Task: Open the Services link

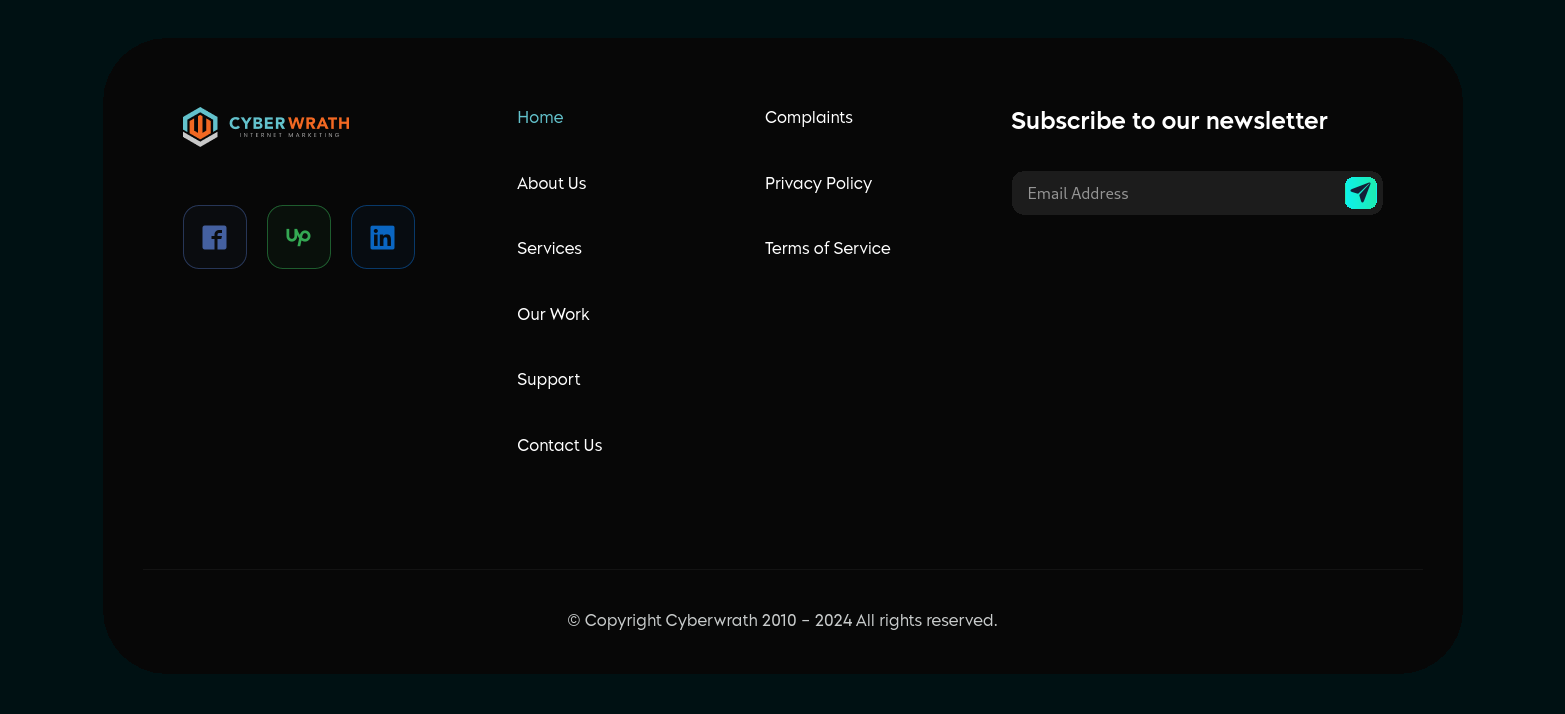Action: point(549,248)
